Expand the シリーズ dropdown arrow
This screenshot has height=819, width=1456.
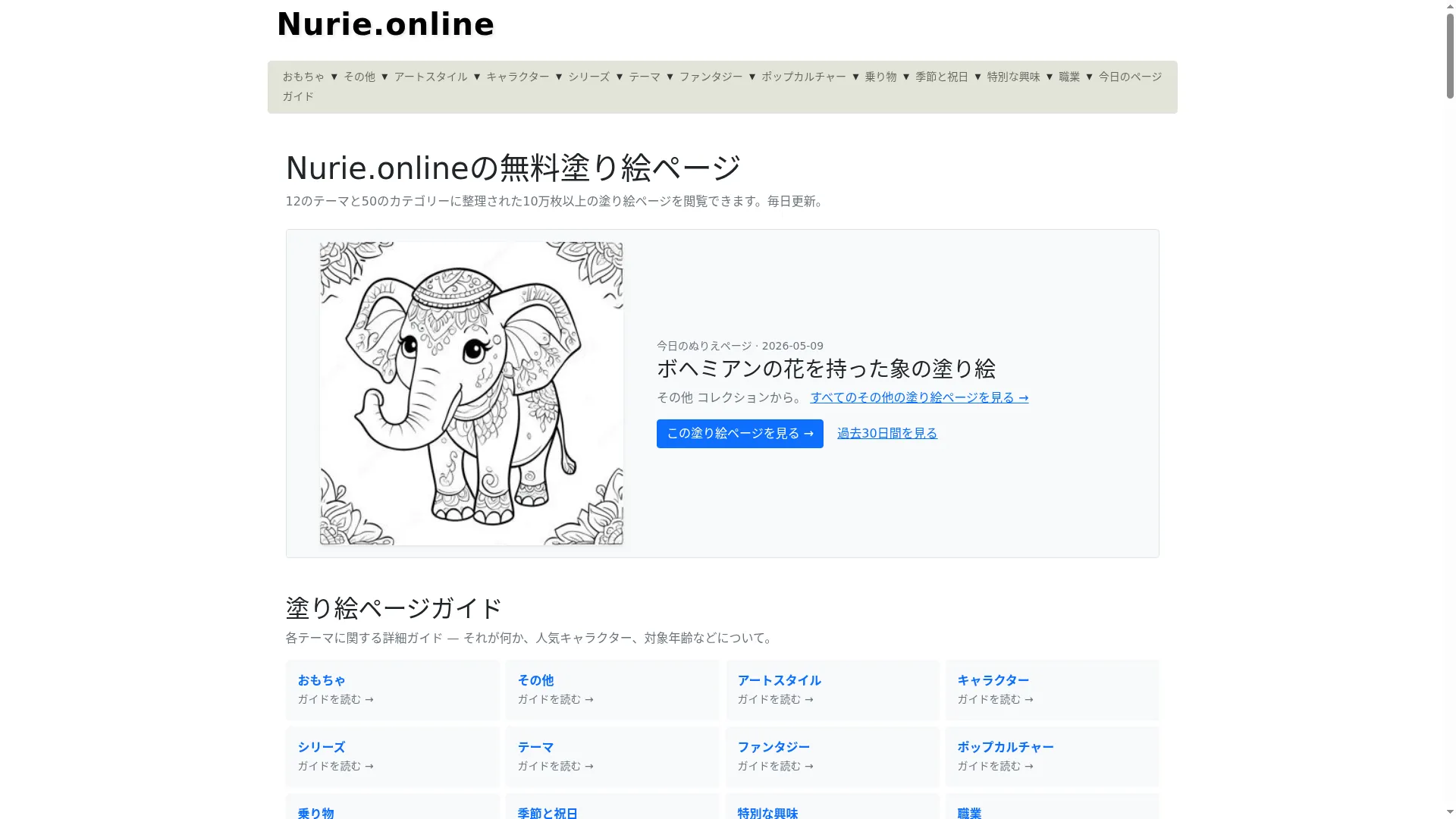620,77
